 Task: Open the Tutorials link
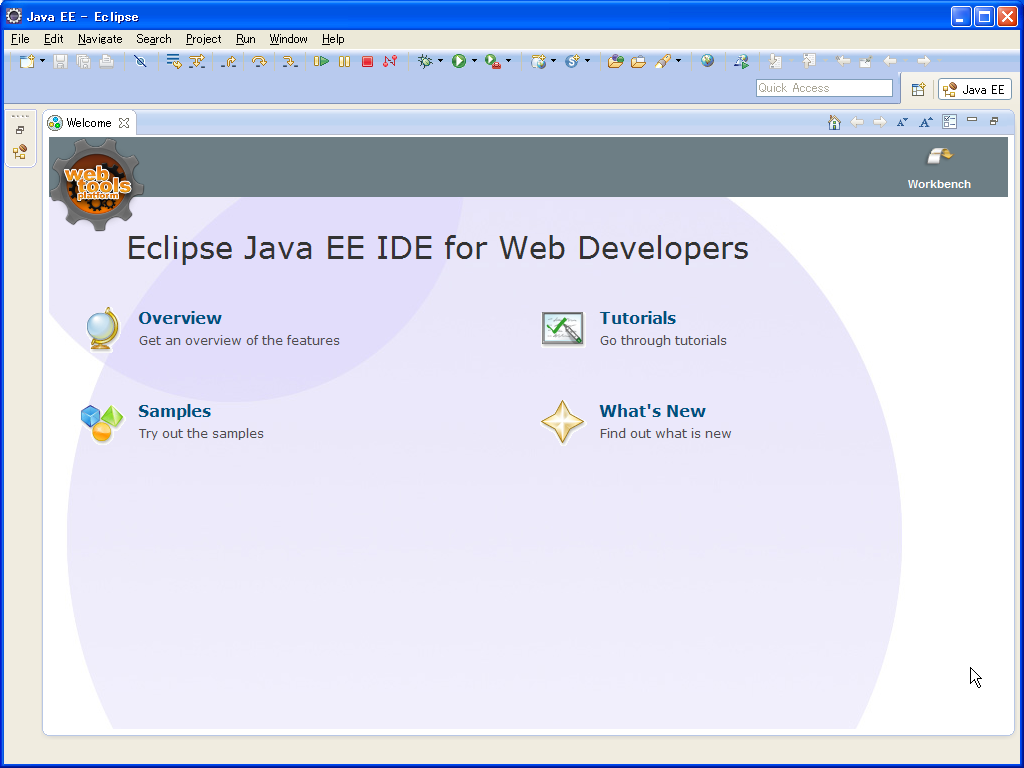[637, 318]
